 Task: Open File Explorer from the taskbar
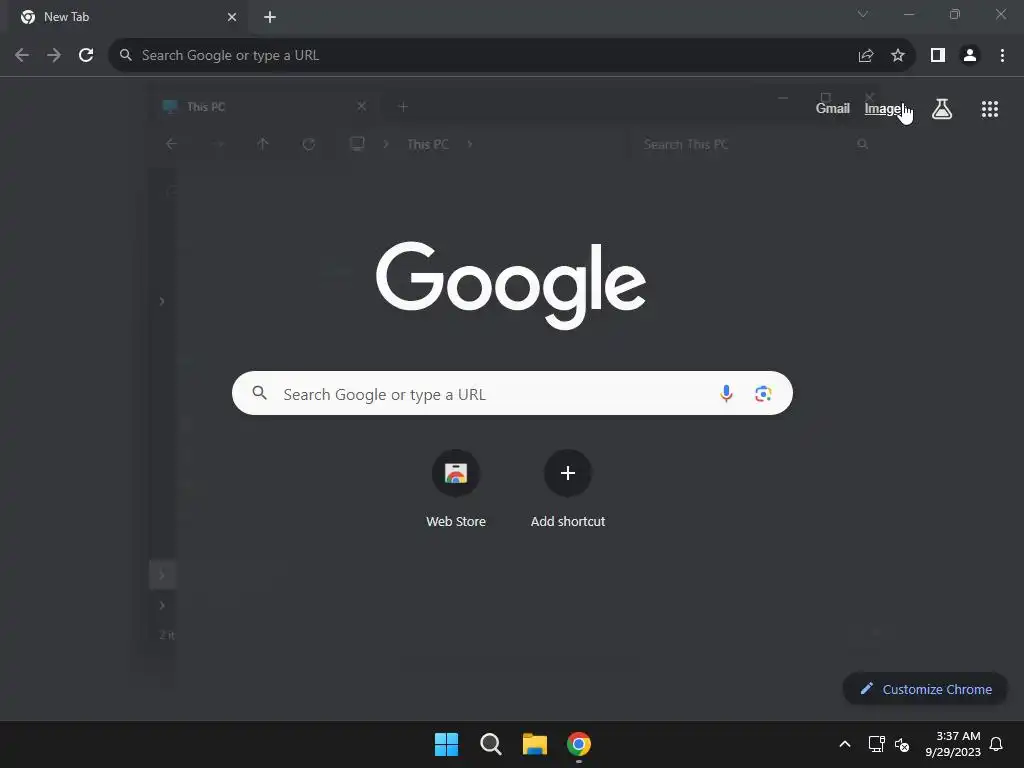(535, 744)
